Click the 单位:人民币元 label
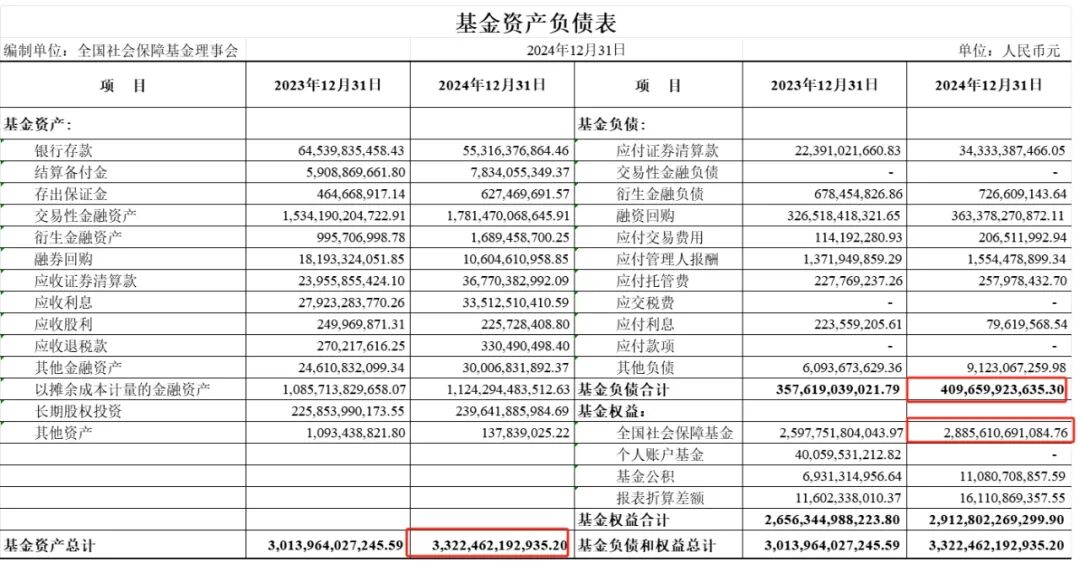 tap(1009, 50)
